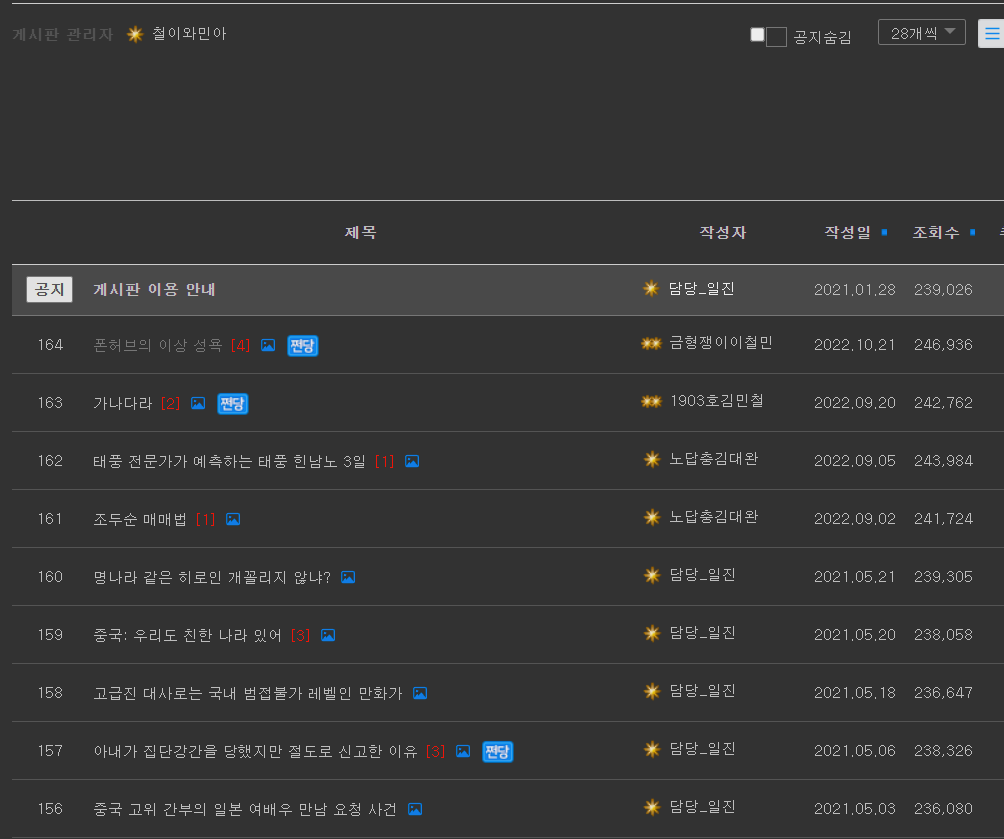
Task: Open the 28개씩 posts-per-page dropdown
Action: coord(921,33)
